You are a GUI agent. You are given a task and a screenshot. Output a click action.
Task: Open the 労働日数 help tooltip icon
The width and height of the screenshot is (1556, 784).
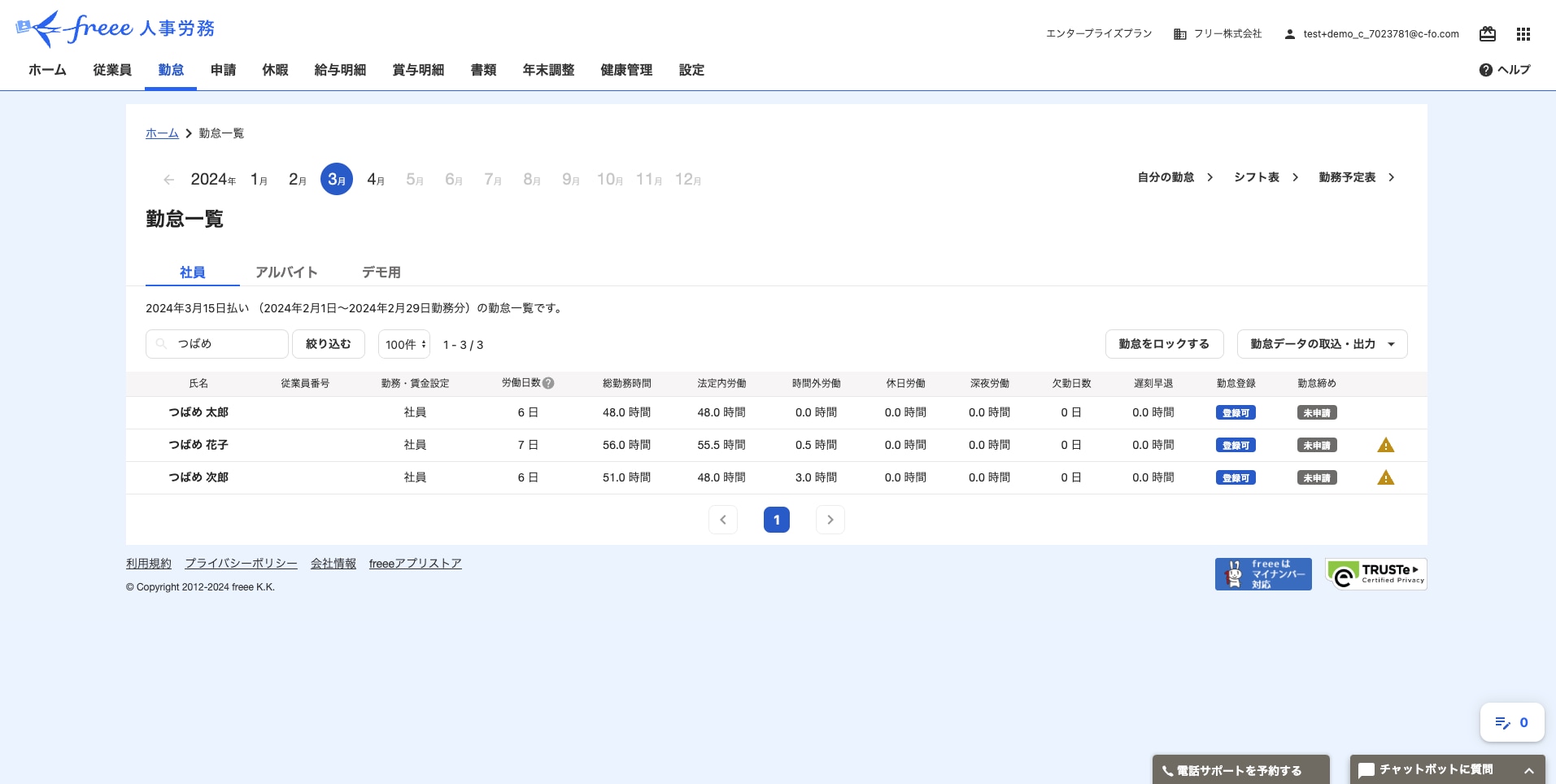point(548,382)
